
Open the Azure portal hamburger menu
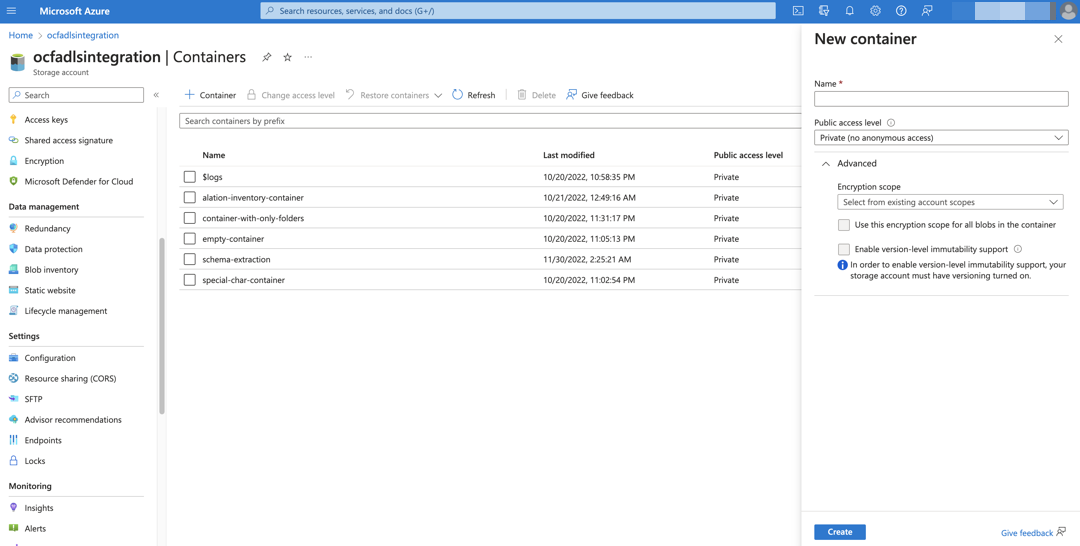(x=11, y=11)
